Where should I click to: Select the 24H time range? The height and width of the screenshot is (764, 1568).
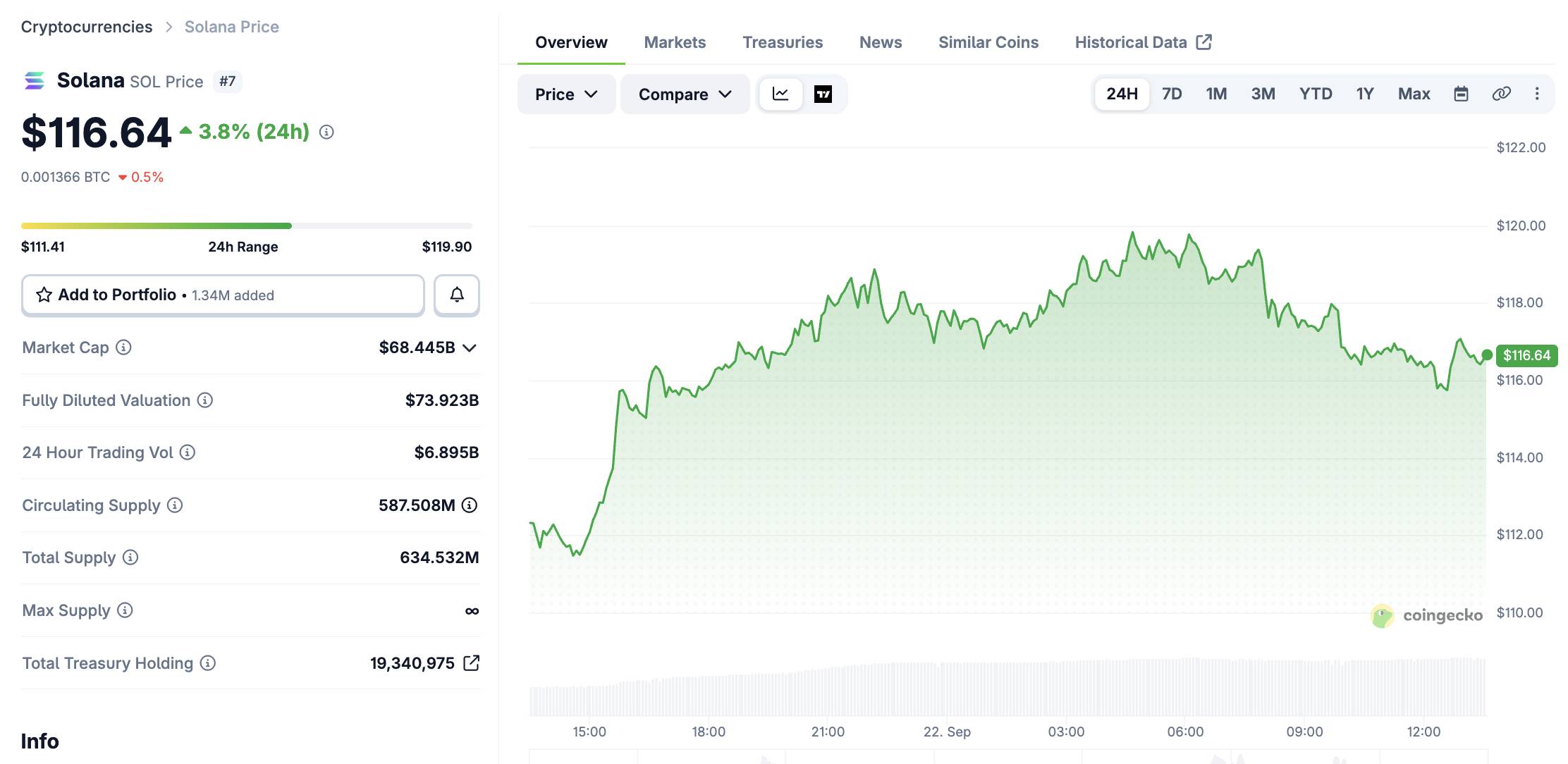1122,94
